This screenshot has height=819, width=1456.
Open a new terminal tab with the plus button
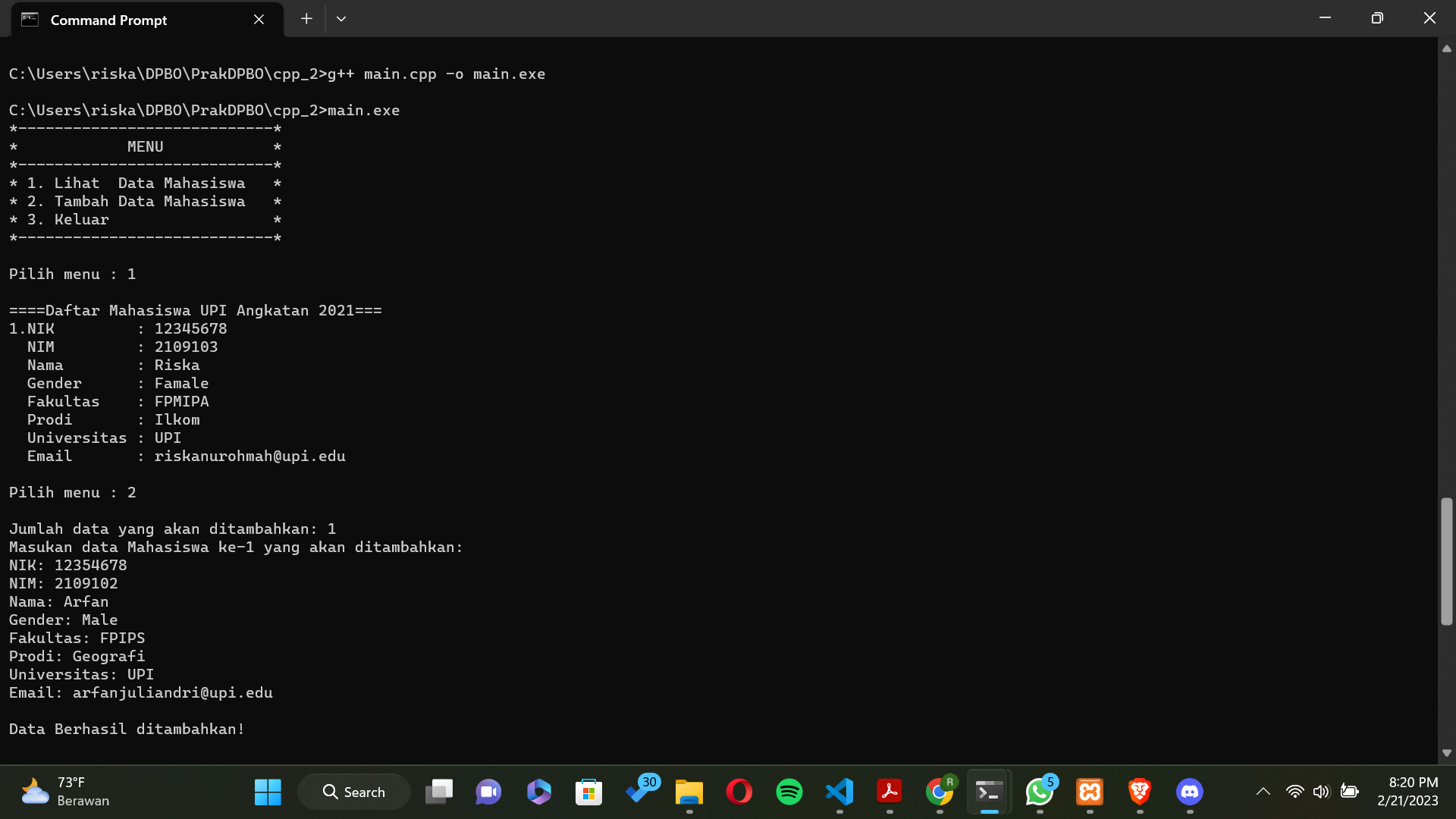(x=306, y=18)
